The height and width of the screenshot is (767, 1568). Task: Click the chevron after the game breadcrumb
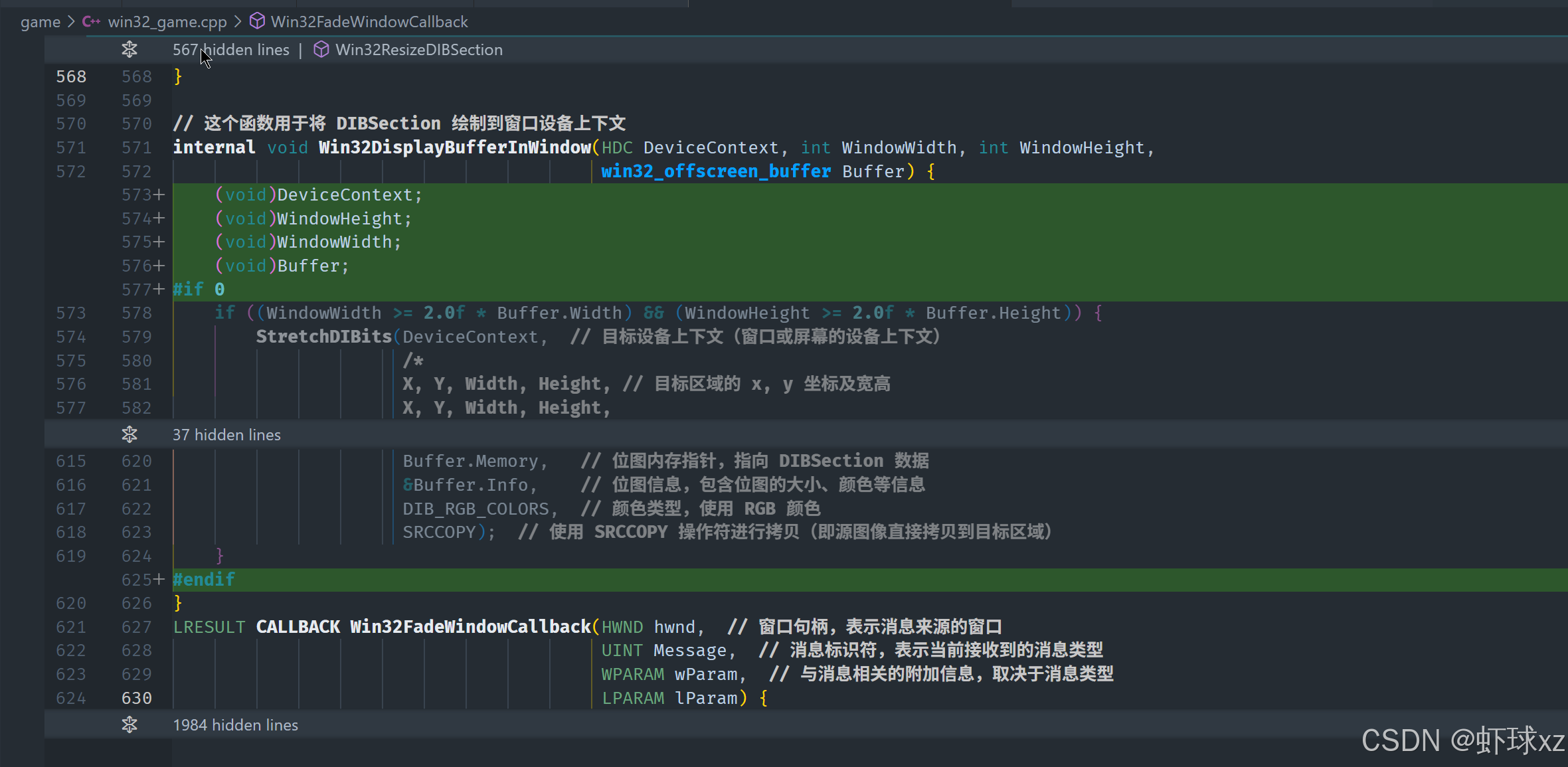(71, 22)
